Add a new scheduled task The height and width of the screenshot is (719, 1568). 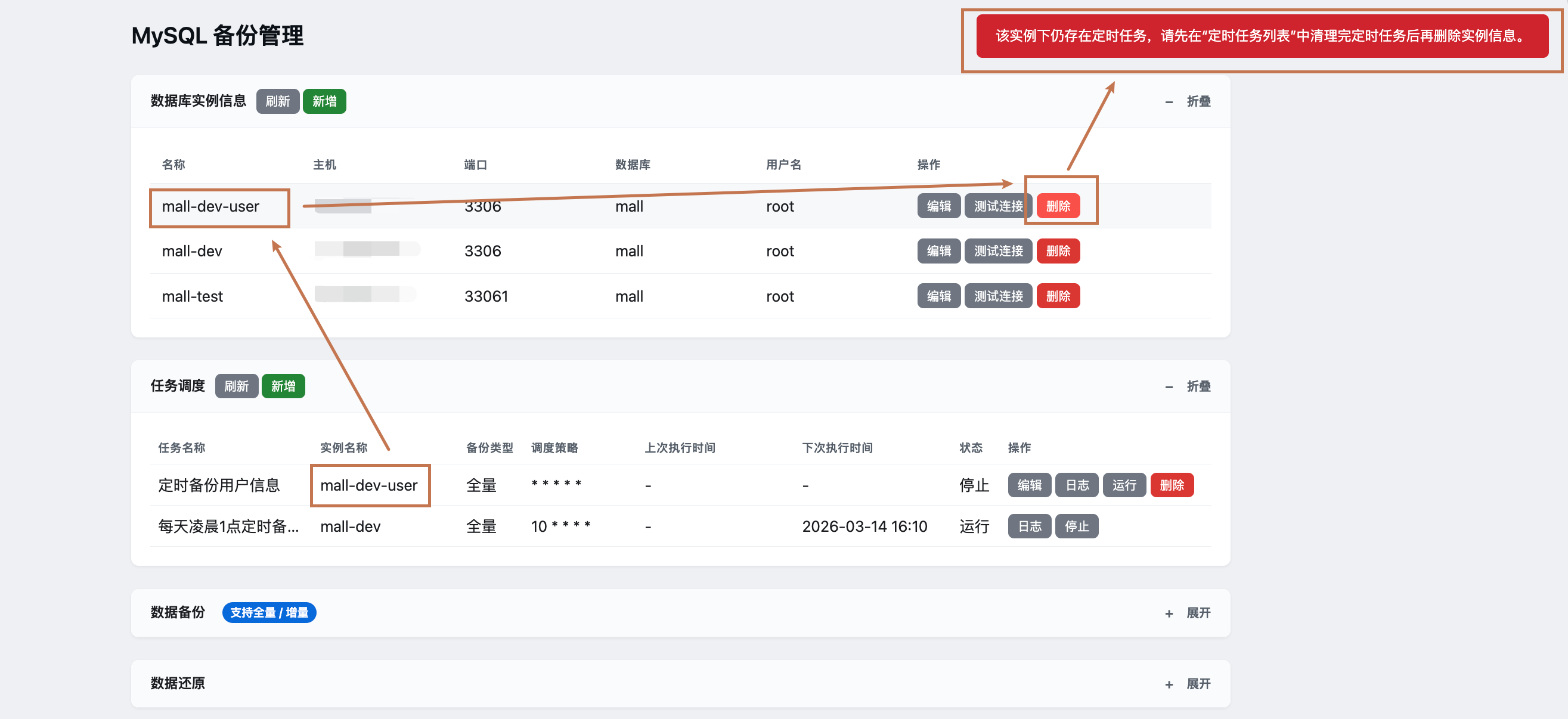(x=283, y=386)
